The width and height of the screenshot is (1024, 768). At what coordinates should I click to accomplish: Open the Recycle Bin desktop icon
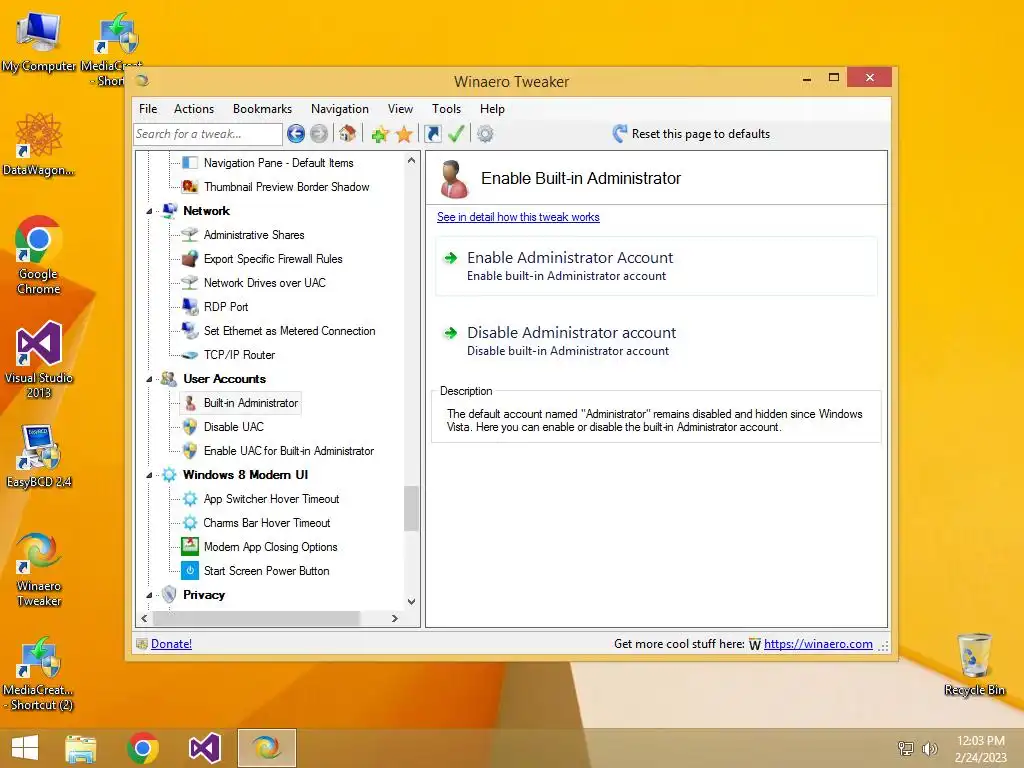(974, 664)
